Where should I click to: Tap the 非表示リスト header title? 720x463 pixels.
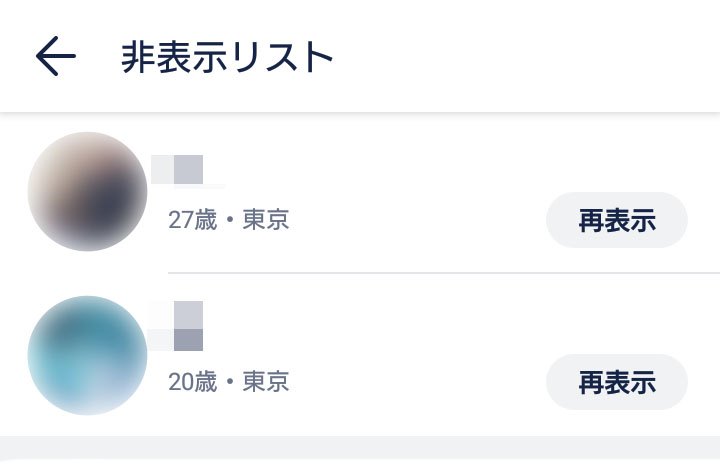coord(227,57)
